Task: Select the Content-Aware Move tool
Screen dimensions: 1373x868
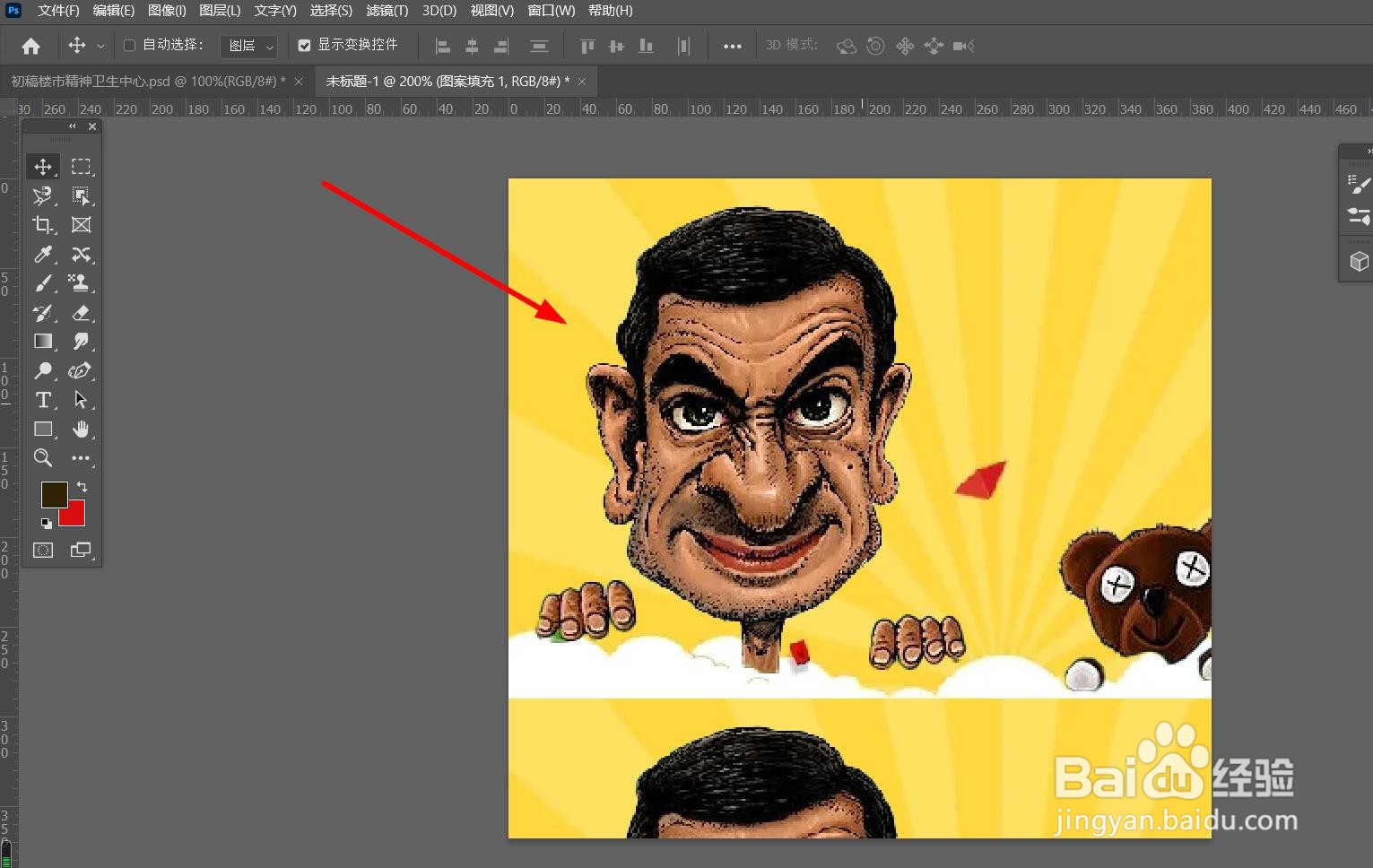Action: (82, 255)
